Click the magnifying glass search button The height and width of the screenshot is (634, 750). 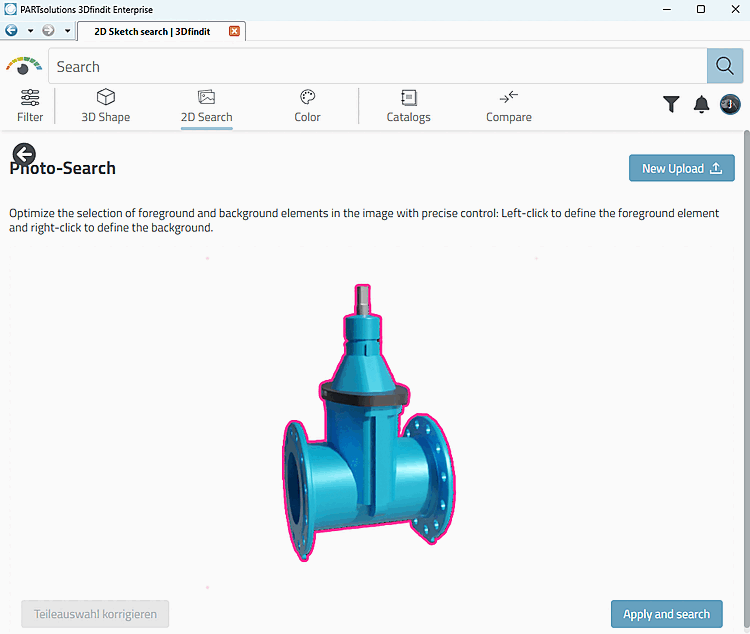click(x=725, y=66)
